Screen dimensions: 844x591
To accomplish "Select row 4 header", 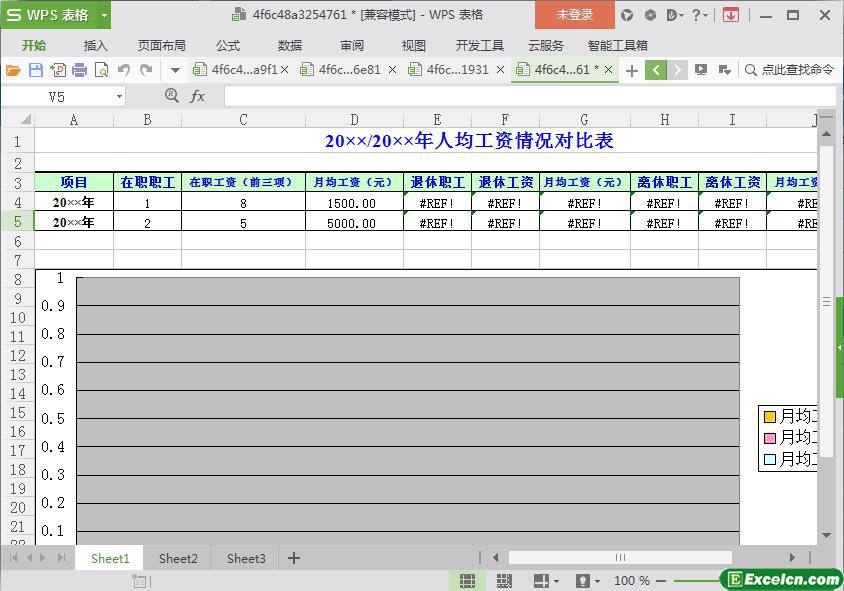I will (x=18, y=202).
